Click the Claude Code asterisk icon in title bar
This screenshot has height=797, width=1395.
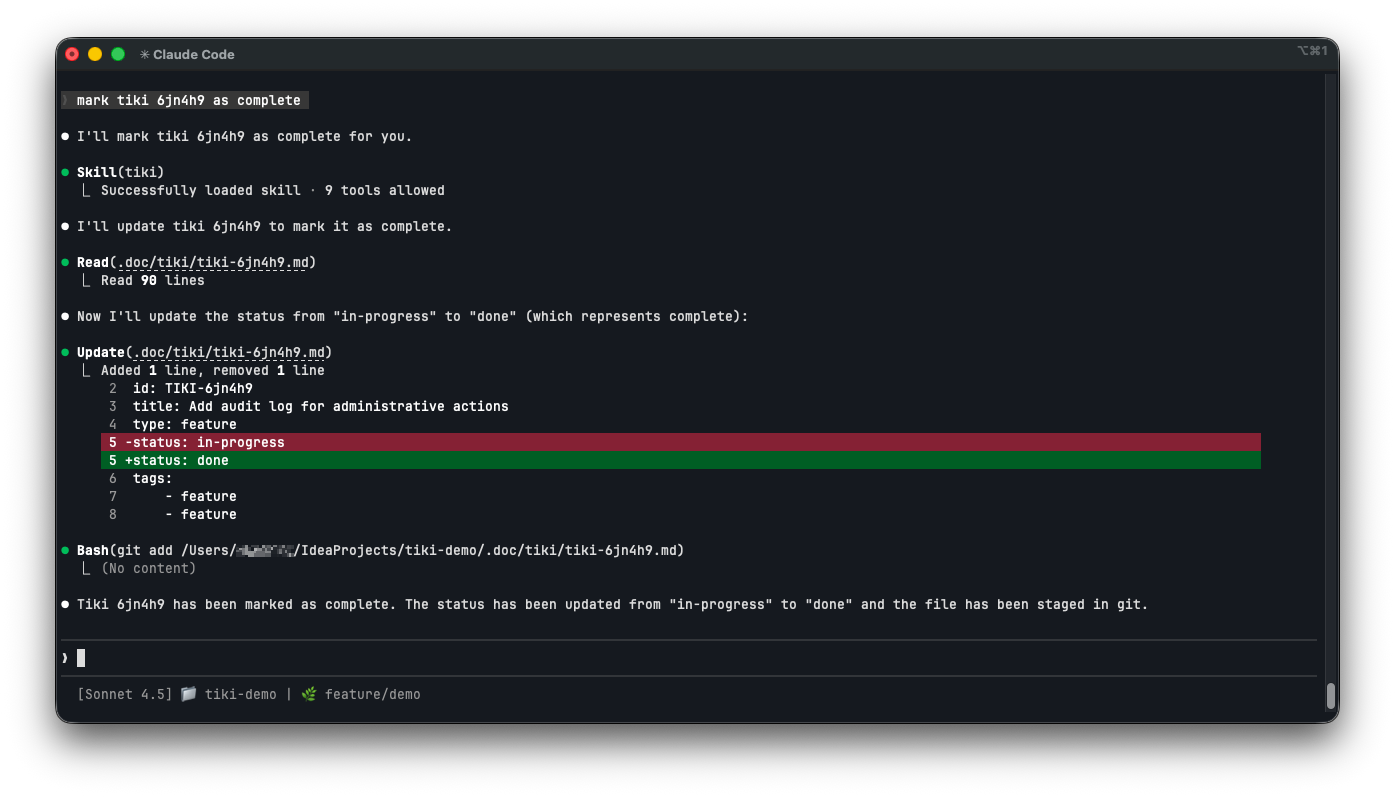click(x=144, y=54)
